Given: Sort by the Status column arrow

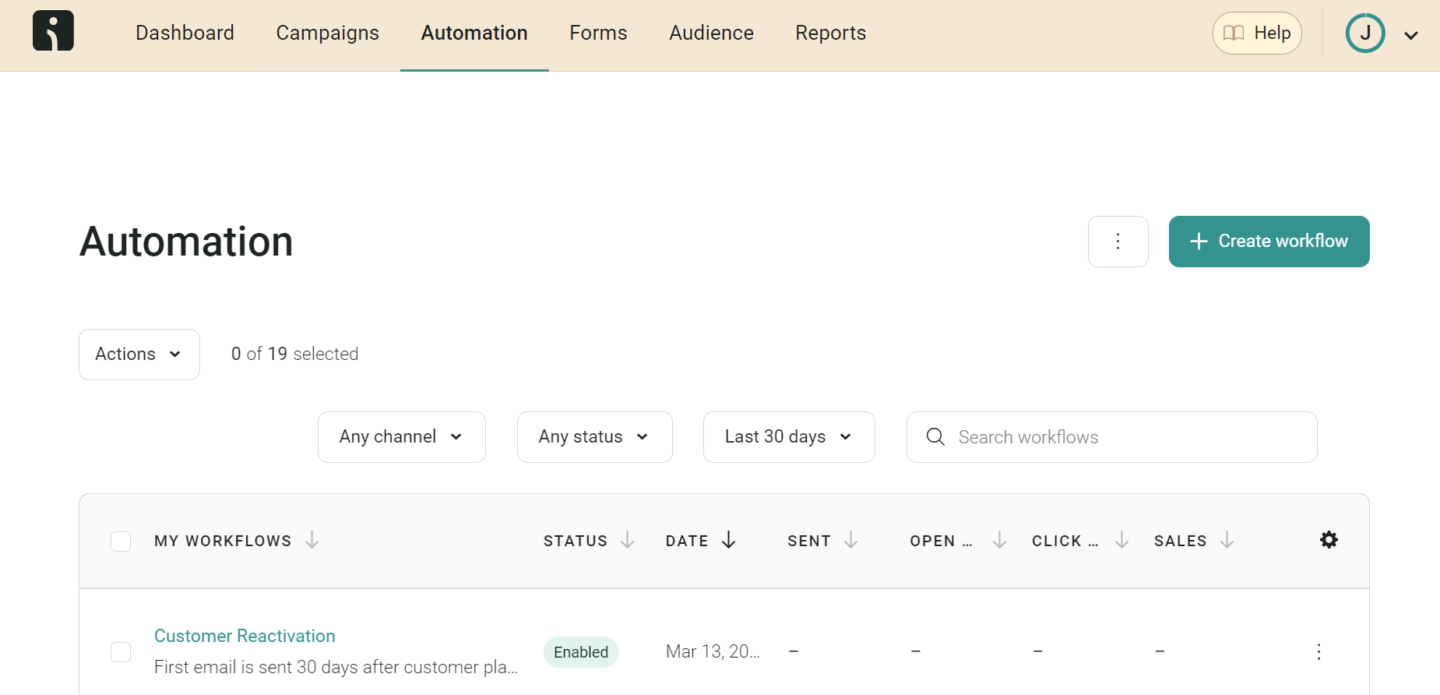Looking at the screenshot, I should tap(627, 540).
